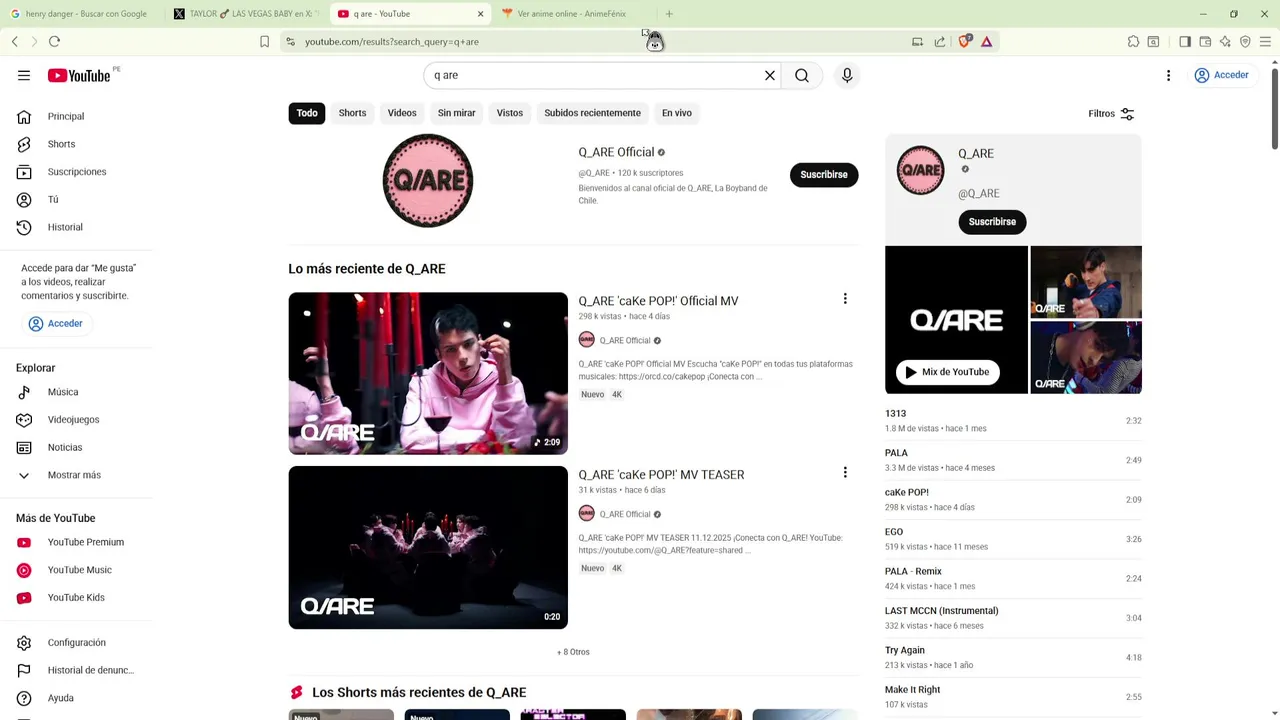Image resolution: width=1280 pixels, height=720 pixels.
Task: Click the browser address bar URL
Action: [391, 42]
